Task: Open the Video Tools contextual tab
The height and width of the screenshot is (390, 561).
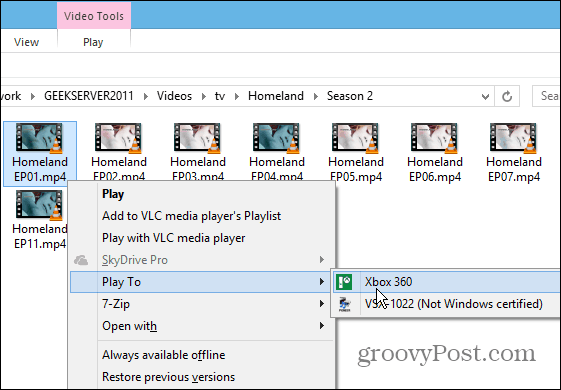Action: coord(94,16)
